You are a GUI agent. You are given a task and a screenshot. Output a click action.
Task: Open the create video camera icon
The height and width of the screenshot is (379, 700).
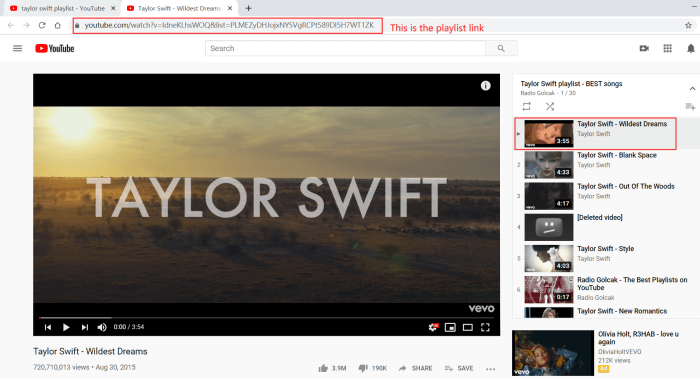[x=644, y=48]
